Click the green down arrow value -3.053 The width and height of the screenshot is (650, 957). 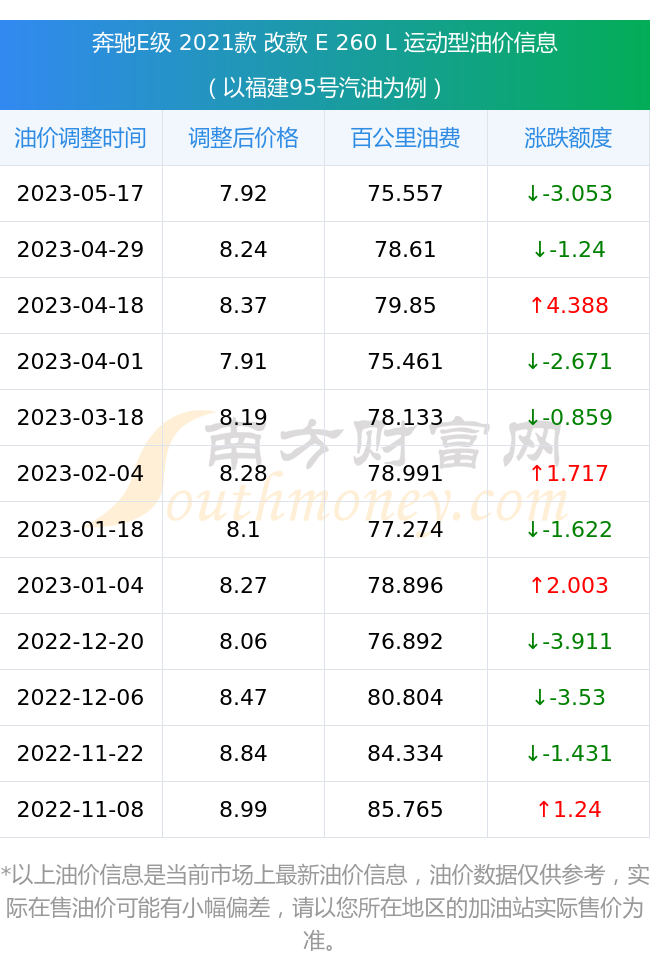tap(568, 193)
